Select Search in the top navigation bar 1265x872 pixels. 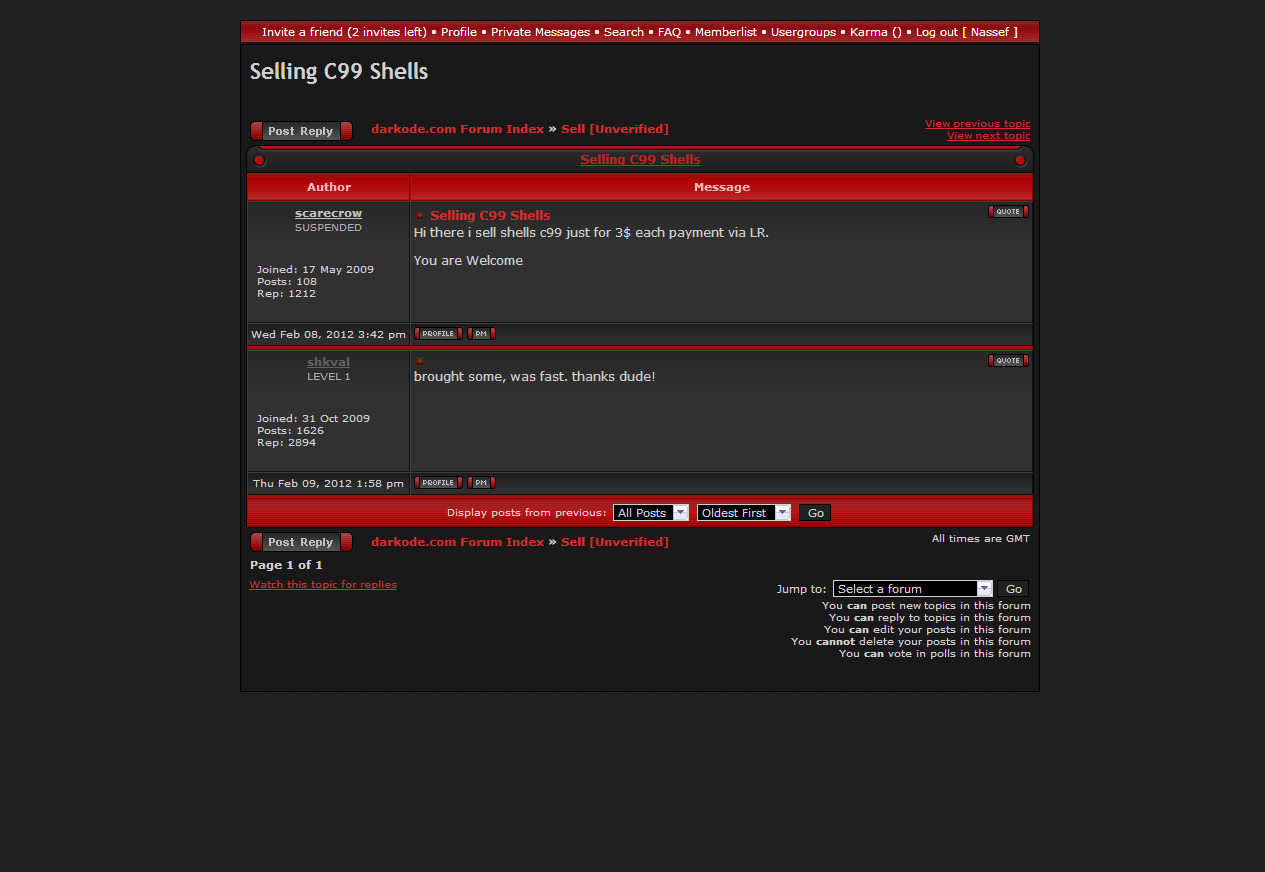pyautogui.click(x=624, y=32)
